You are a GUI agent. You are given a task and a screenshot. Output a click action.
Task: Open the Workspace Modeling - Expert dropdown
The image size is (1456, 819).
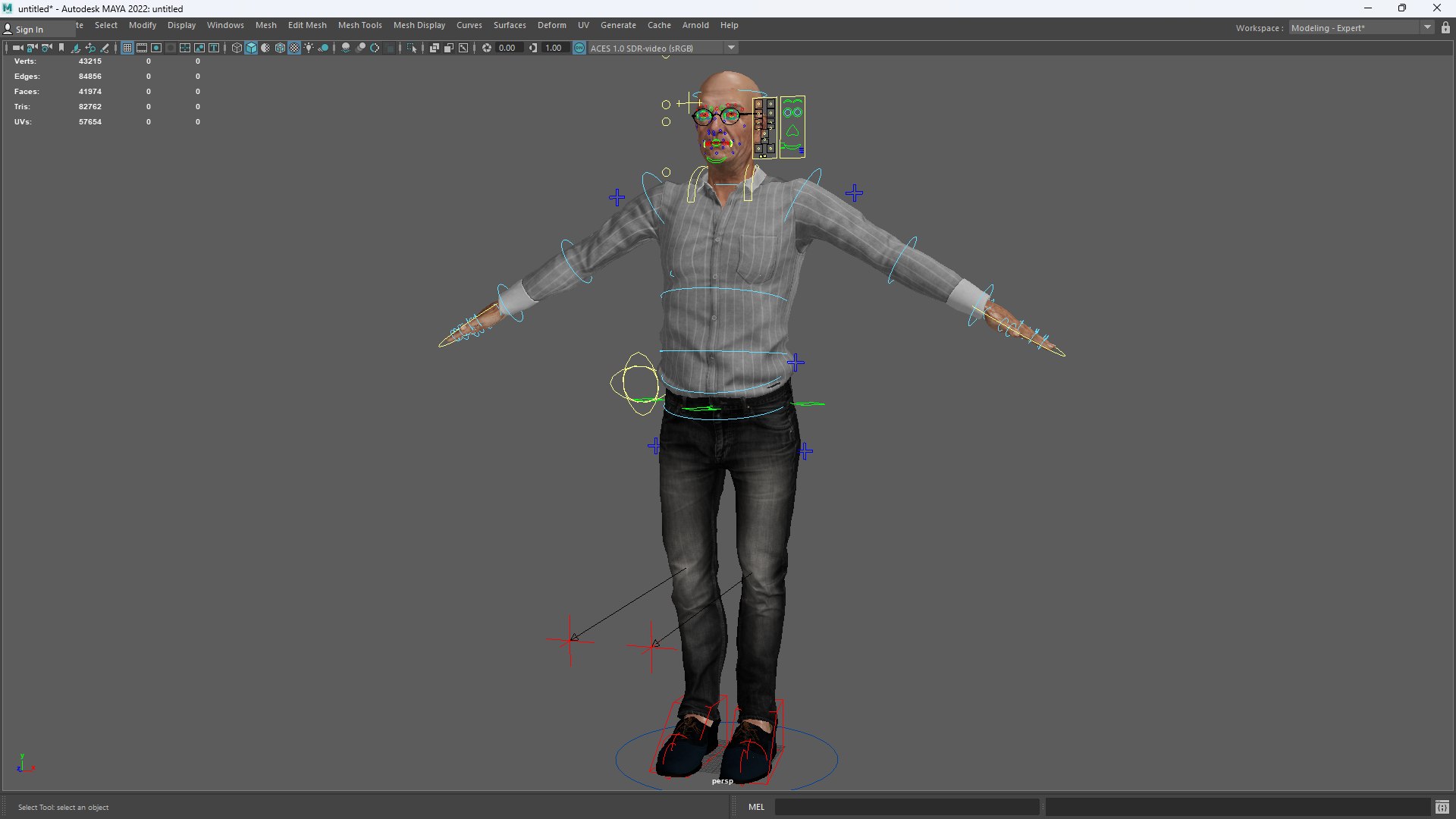1360,28
